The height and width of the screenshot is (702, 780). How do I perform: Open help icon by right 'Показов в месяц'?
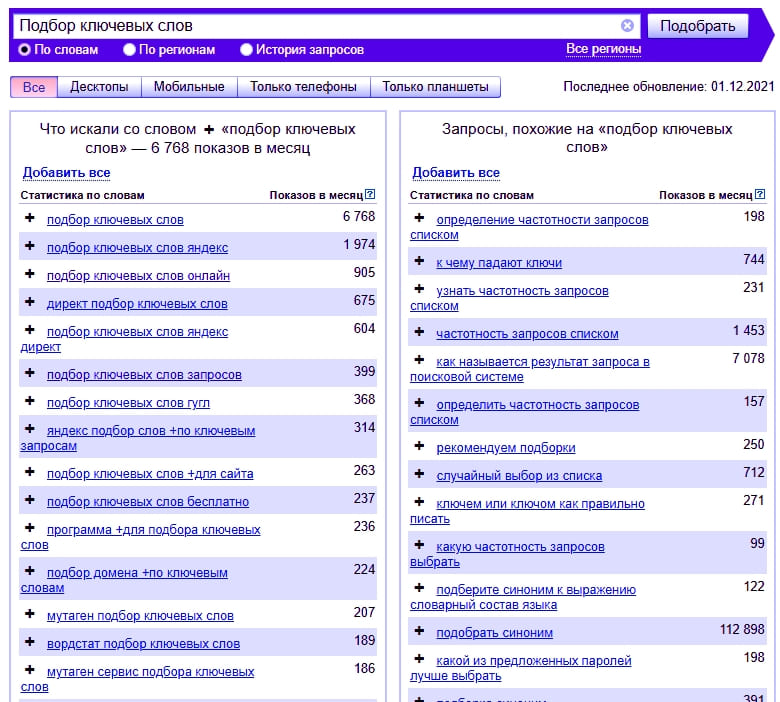[760, 195]
